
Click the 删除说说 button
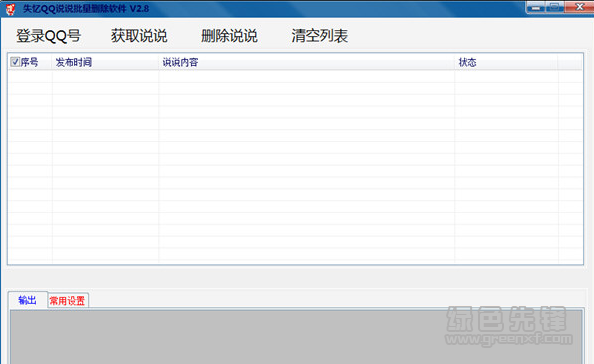229,36
